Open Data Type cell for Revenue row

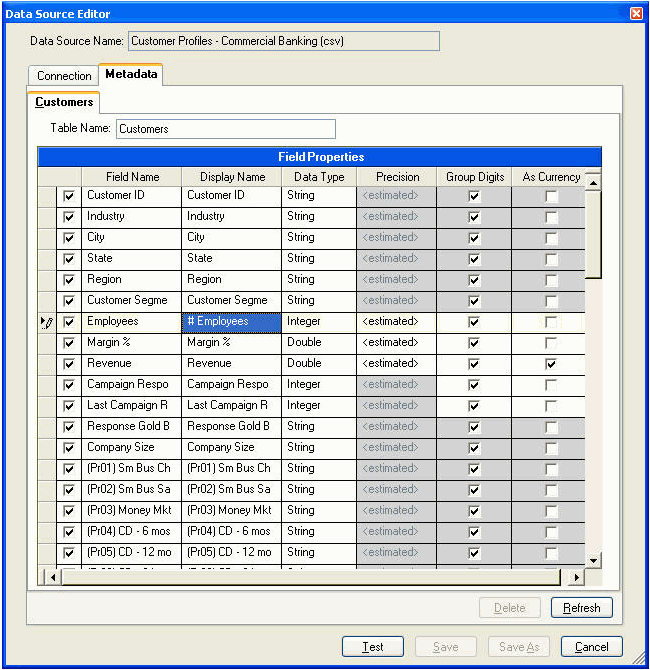(x=318, y=364)
